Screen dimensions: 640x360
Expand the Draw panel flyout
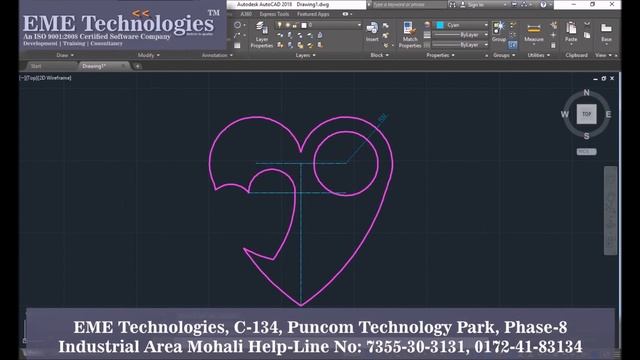coord(65,55)
